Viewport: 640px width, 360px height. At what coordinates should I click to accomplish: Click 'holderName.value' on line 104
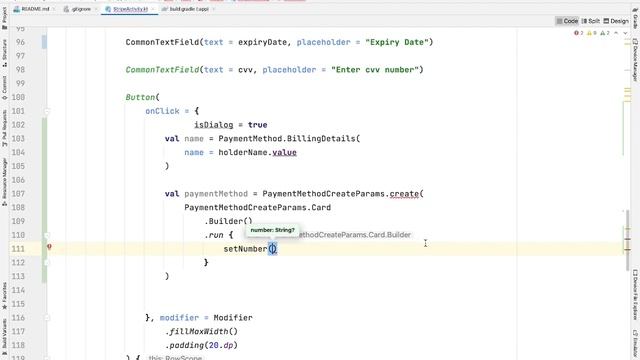tap(258, 152)
